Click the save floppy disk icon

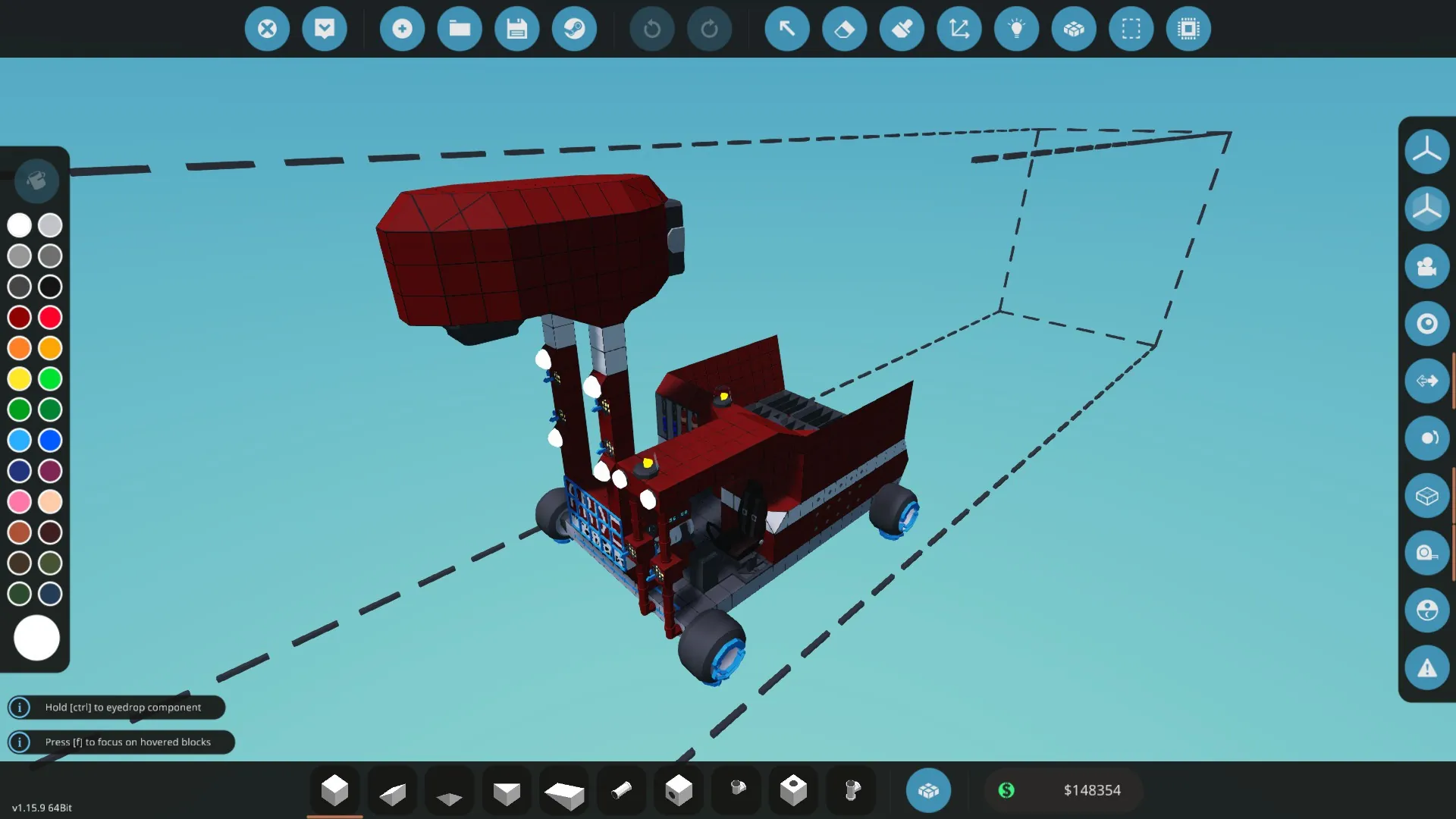point(516,29)
